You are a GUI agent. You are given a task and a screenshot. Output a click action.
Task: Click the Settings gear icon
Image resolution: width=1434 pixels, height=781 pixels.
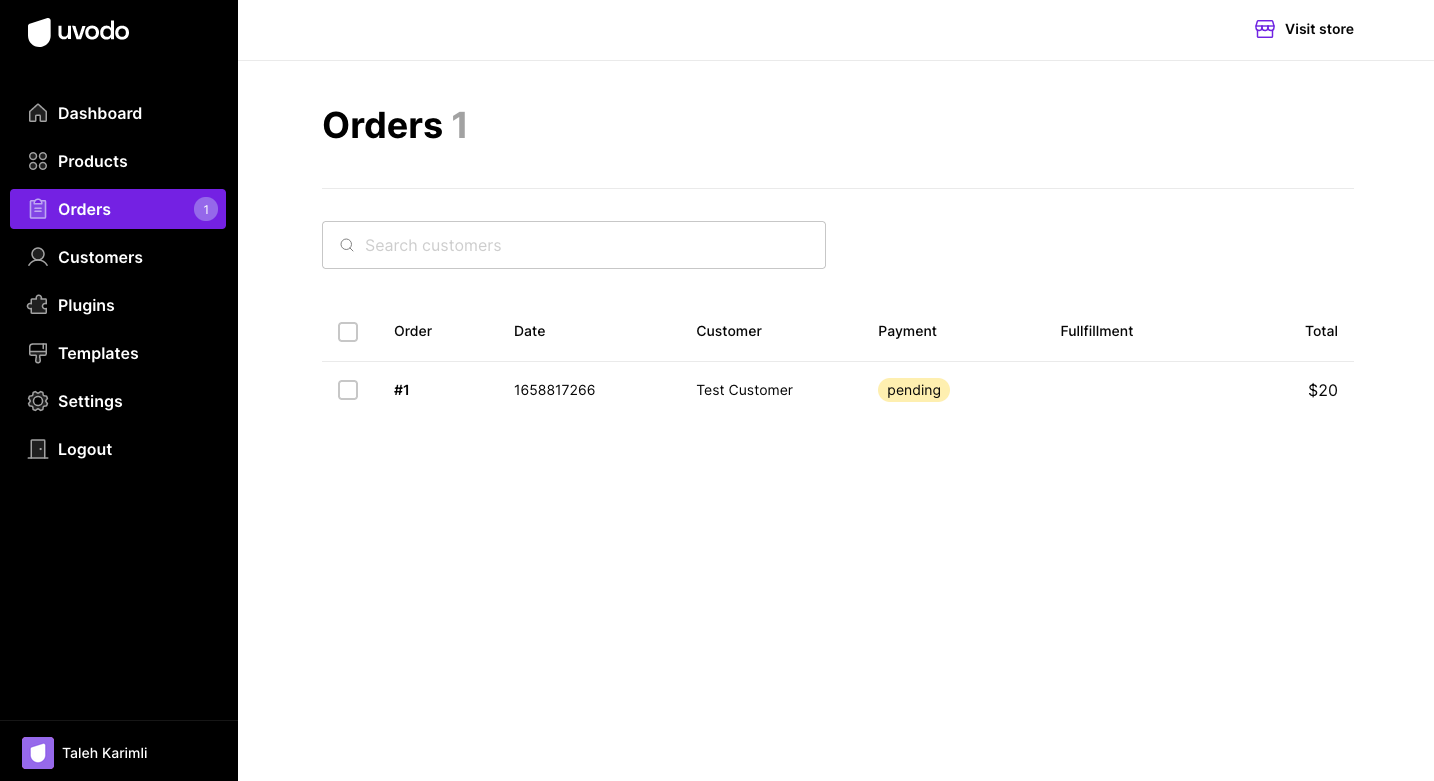point(38,401)
